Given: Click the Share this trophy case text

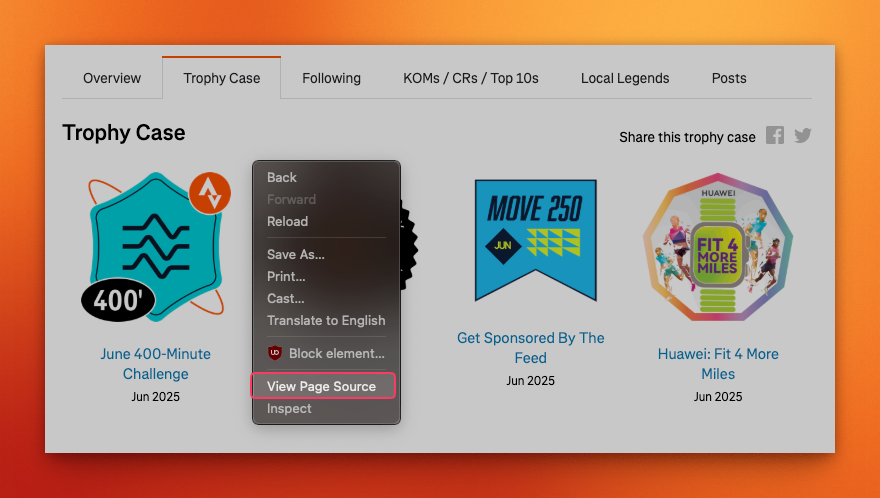Looking at the screenshot, I should click(x=687, y=137).
